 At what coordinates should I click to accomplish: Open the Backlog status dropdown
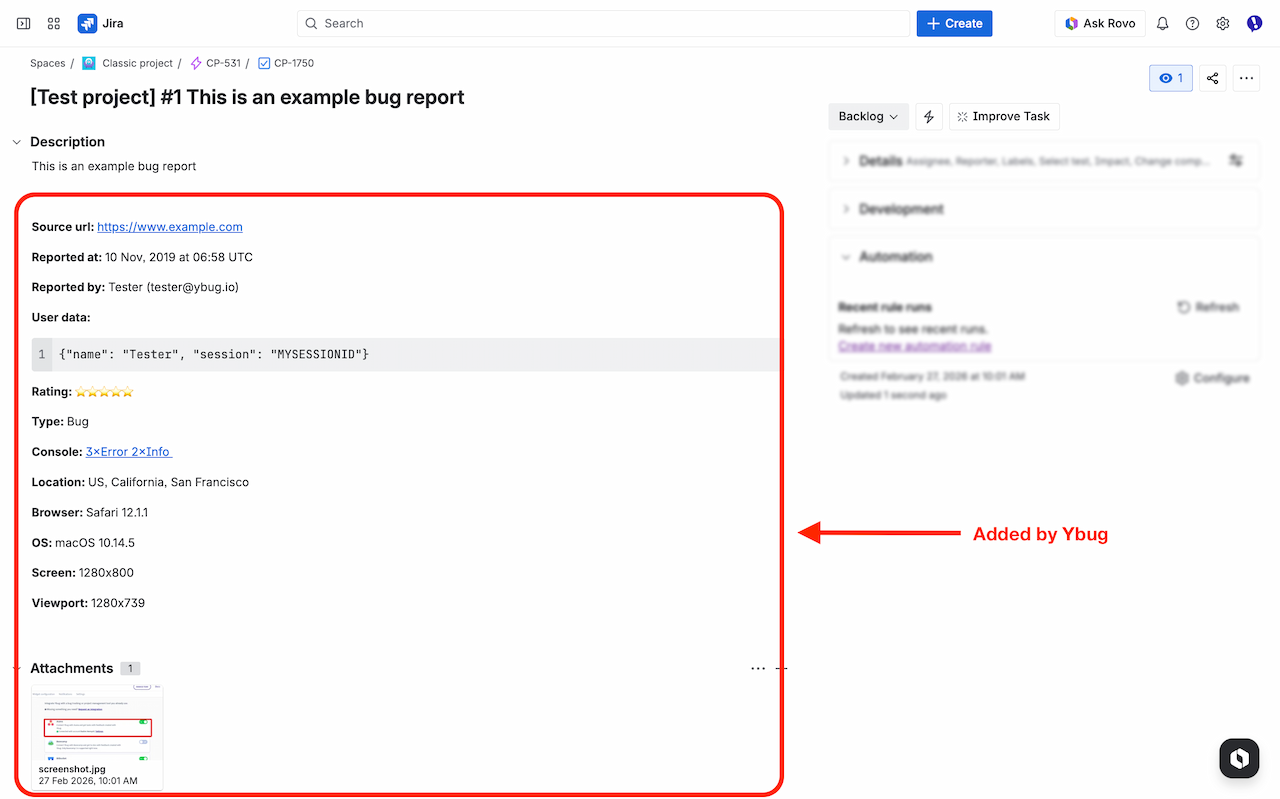tap(868, 116)
